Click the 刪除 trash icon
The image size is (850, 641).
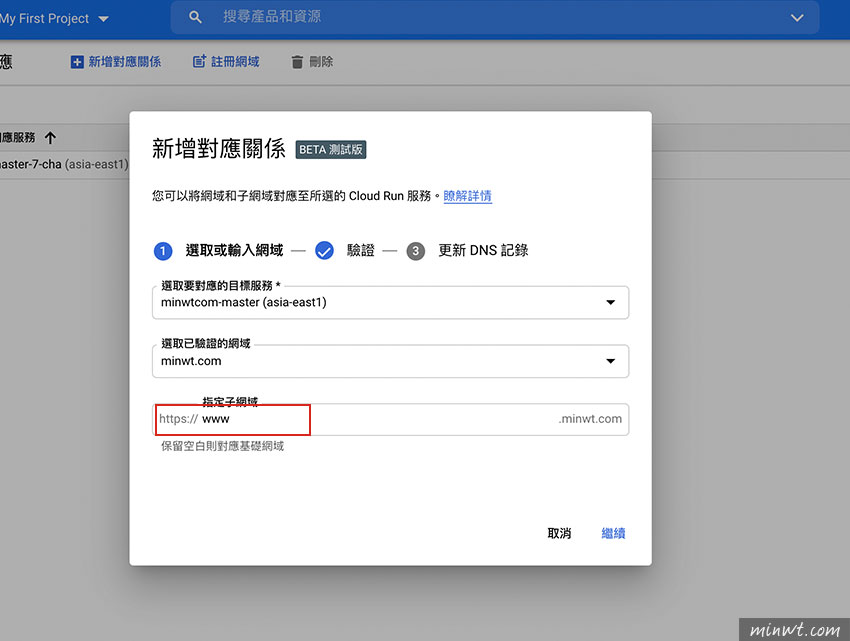[x=297, y=62]
